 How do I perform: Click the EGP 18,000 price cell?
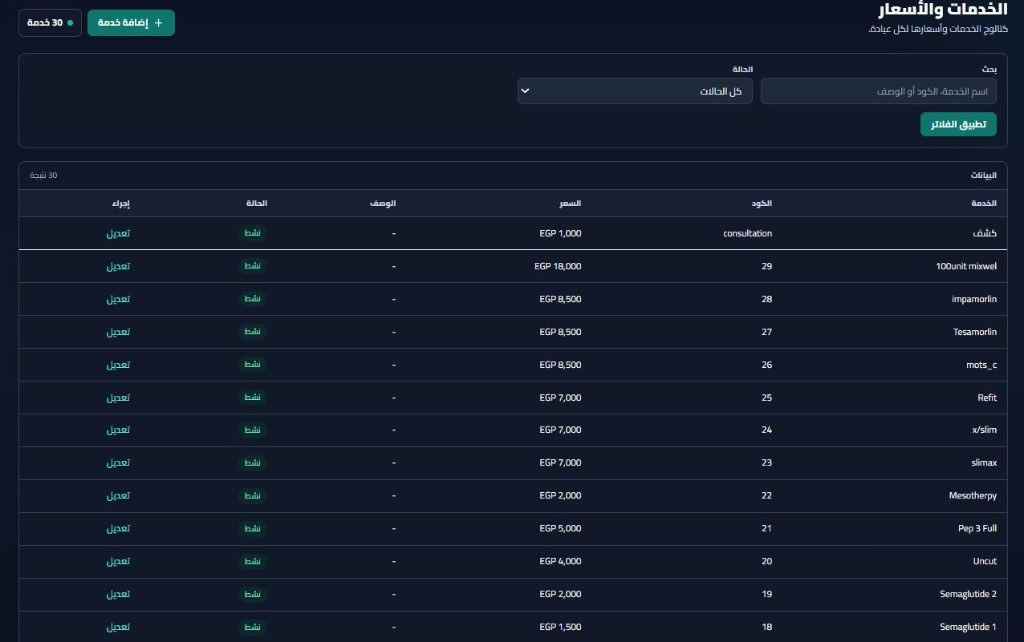coord(558,266)
